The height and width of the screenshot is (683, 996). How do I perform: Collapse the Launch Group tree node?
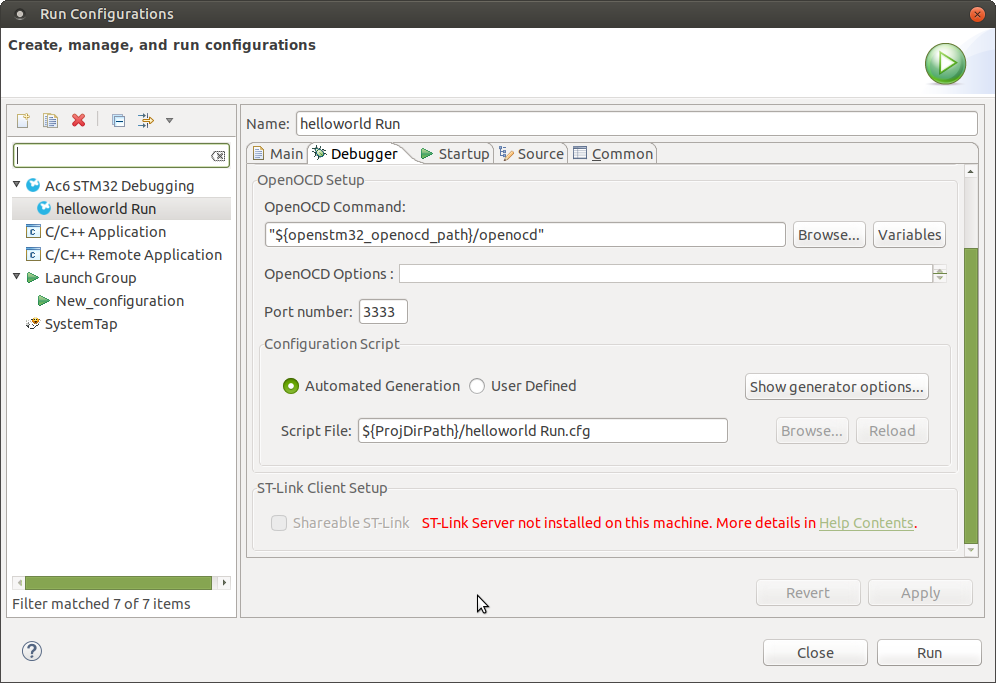17,277
